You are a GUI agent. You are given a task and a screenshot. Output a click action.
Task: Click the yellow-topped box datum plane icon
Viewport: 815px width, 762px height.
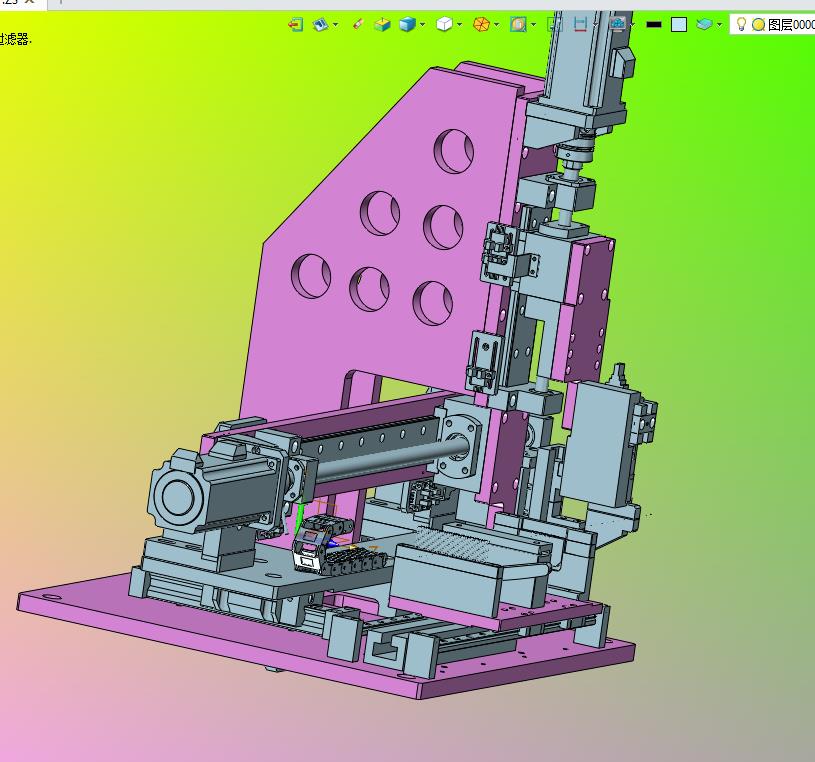[x=382, y=24]
